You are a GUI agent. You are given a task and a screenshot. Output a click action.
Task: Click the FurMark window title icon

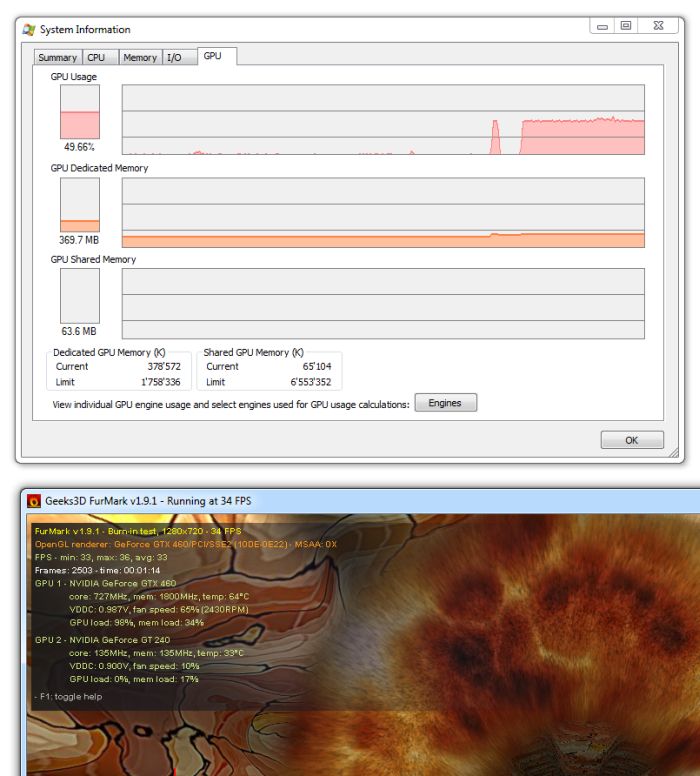(34, 501)
